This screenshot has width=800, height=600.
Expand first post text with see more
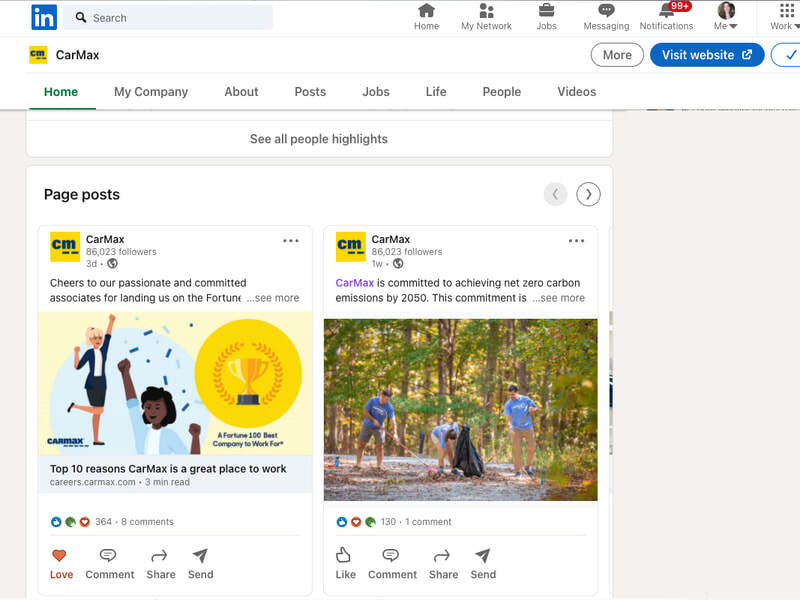click(274, 298)
